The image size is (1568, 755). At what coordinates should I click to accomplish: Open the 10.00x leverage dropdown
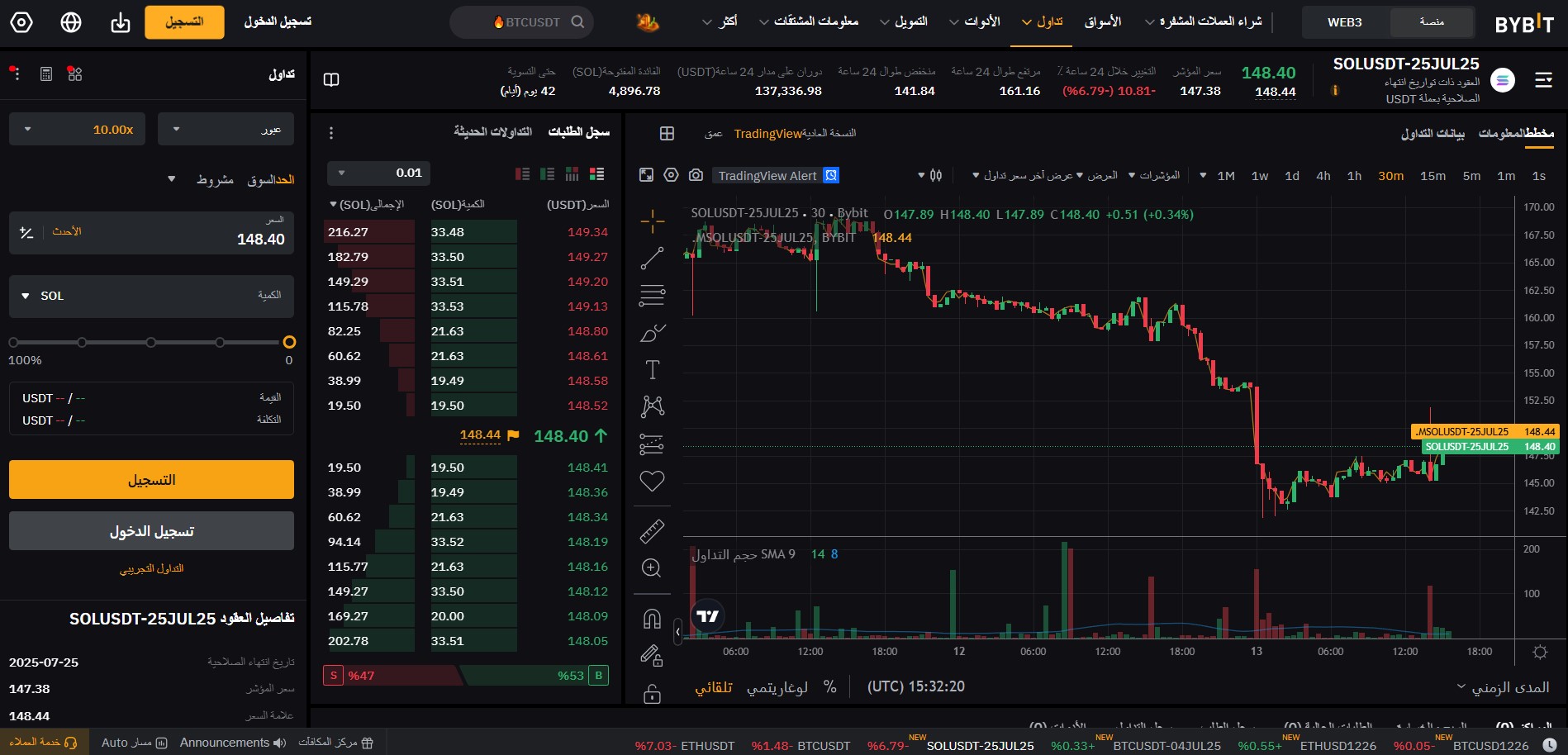point(77,129)
